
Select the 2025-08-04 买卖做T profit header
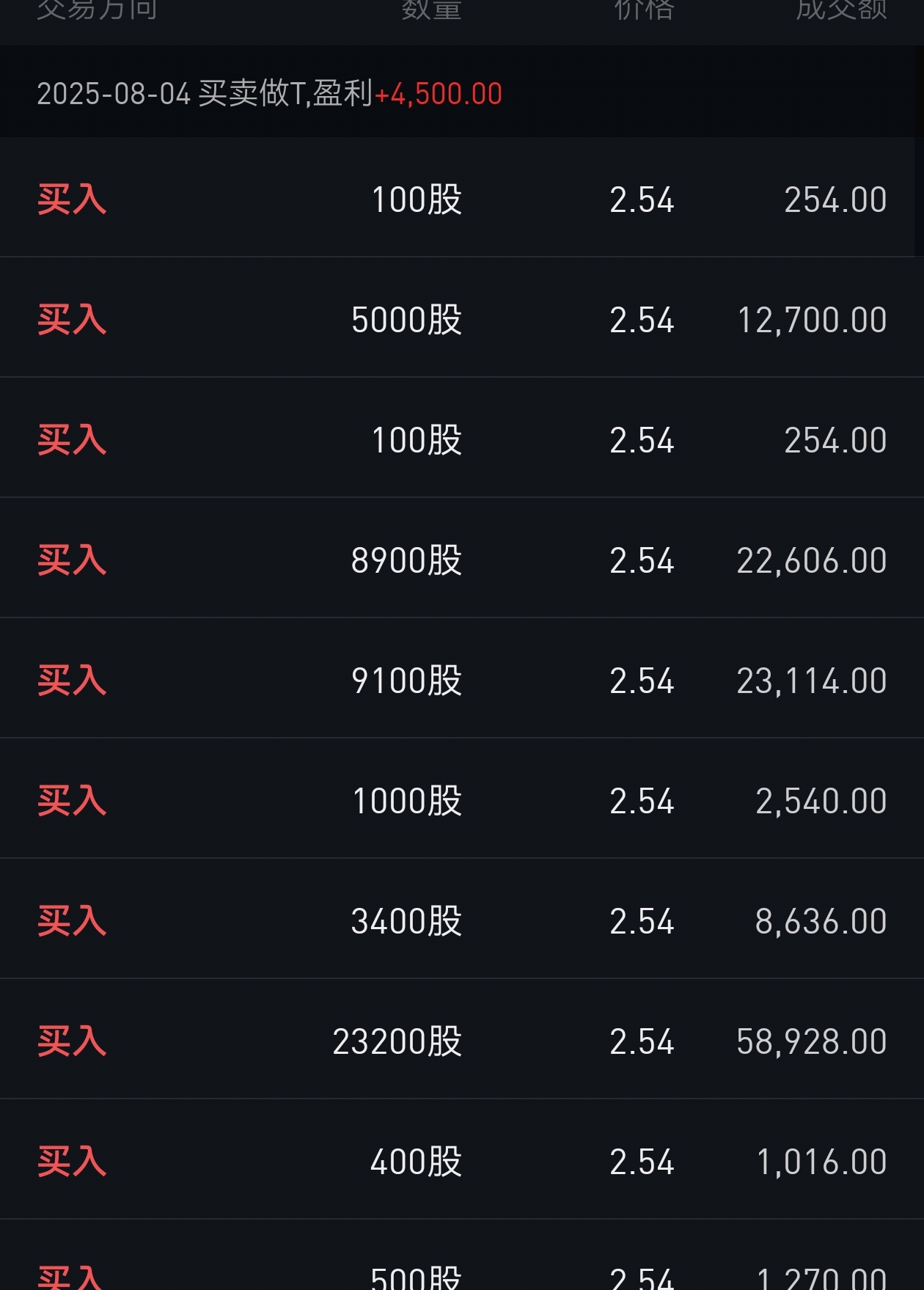coord(462,93)
